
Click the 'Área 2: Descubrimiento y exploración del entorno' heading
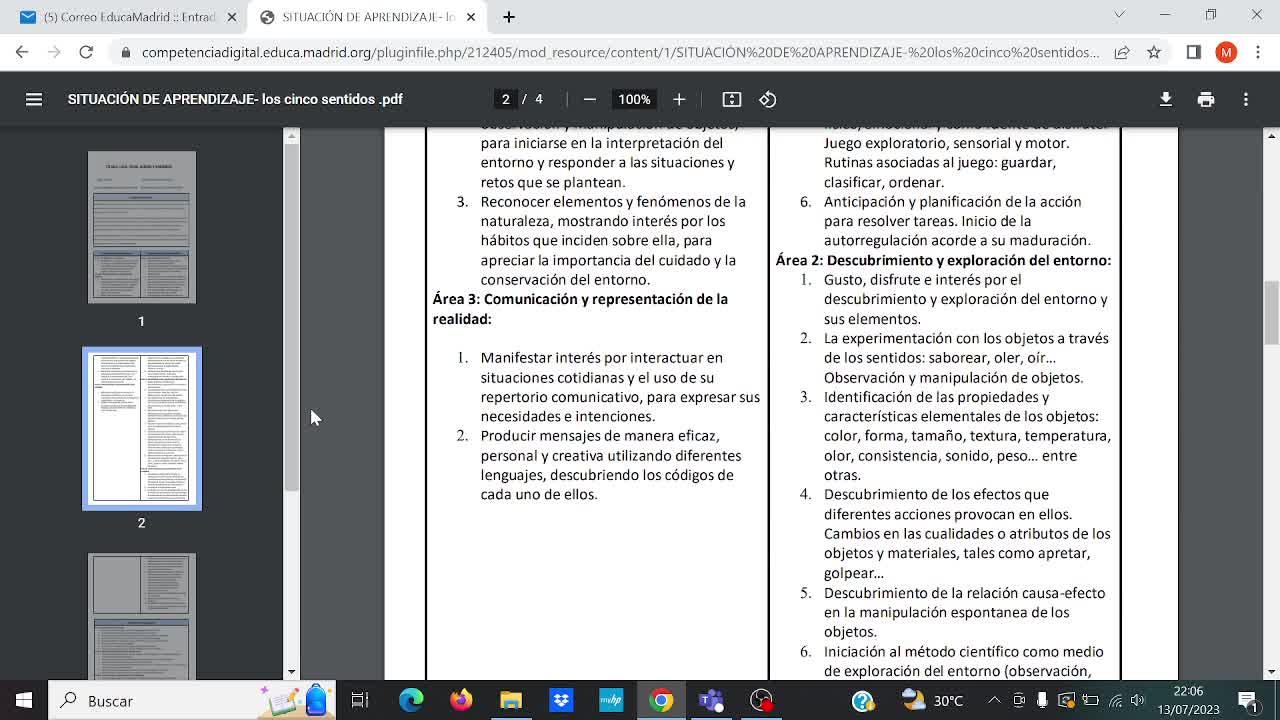pyautogui.click(x=943, y=260)
